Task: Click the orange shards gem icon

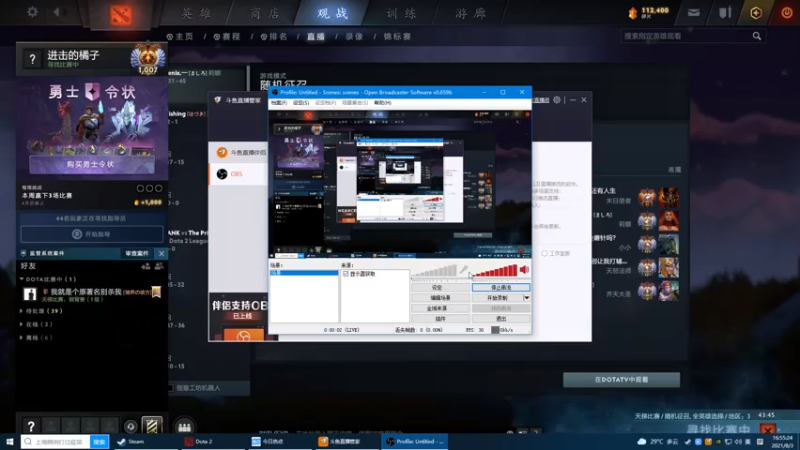Action: pos(633,13)
